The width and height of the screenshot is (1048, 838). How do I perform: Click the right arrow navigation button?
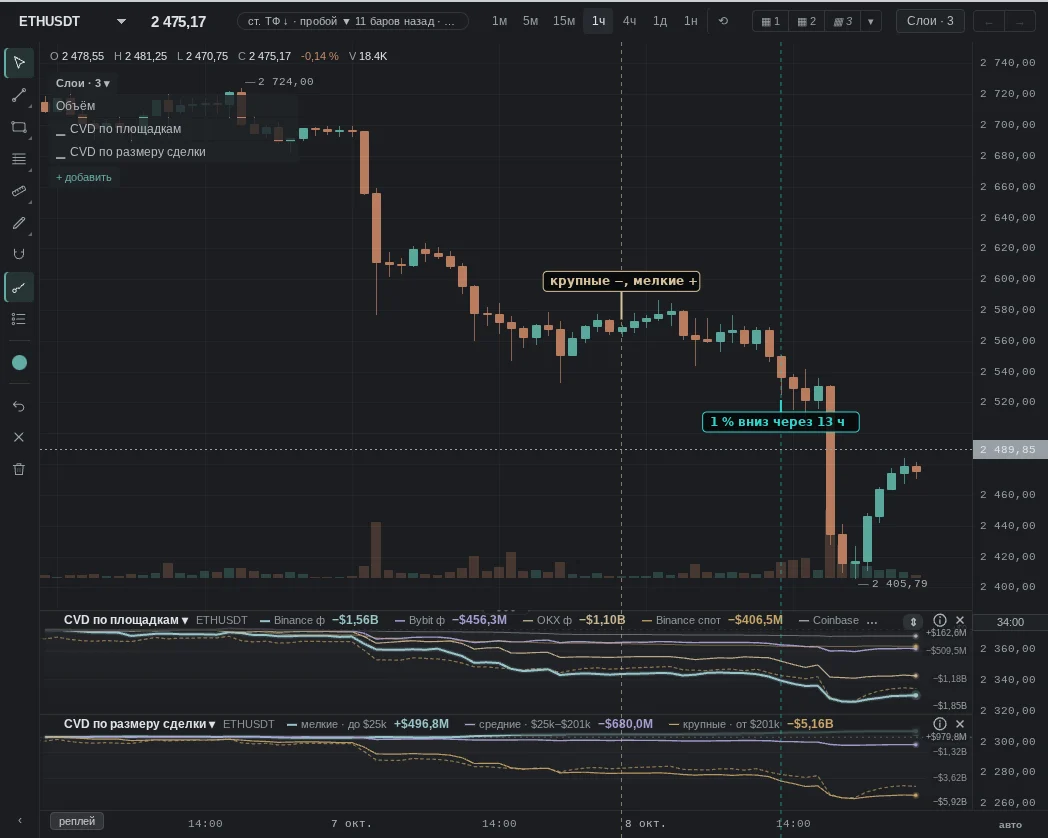pos(1020,21)
